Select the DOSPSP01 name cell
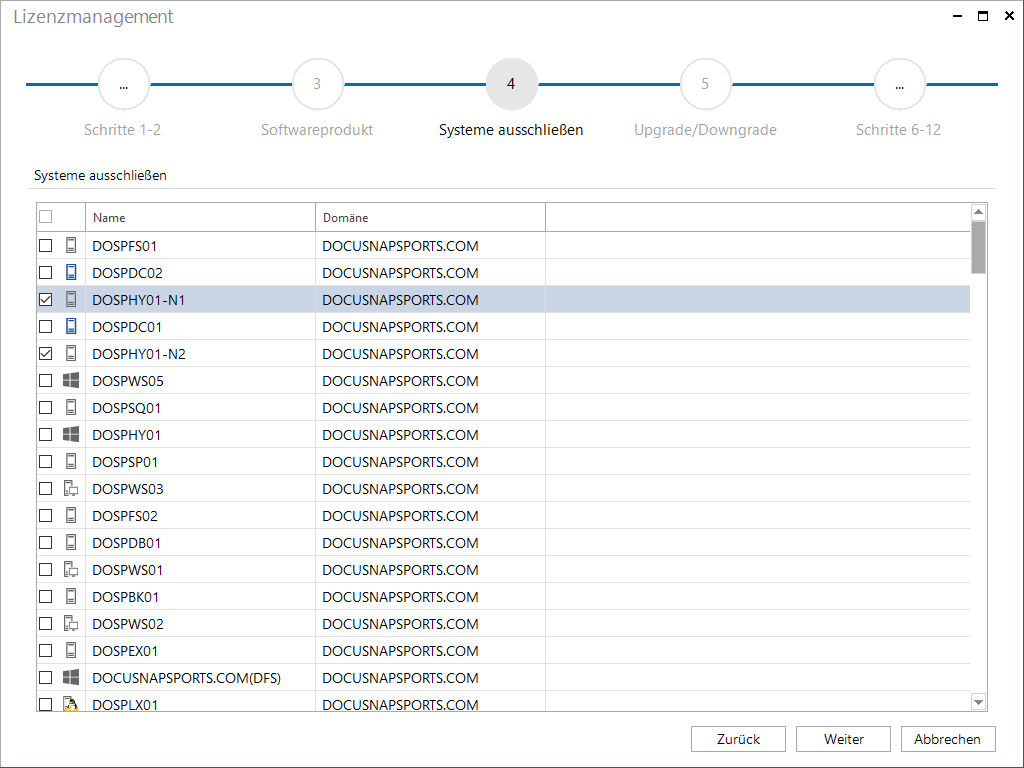This screenshot has width=1024, height=768. pos(200,462)
